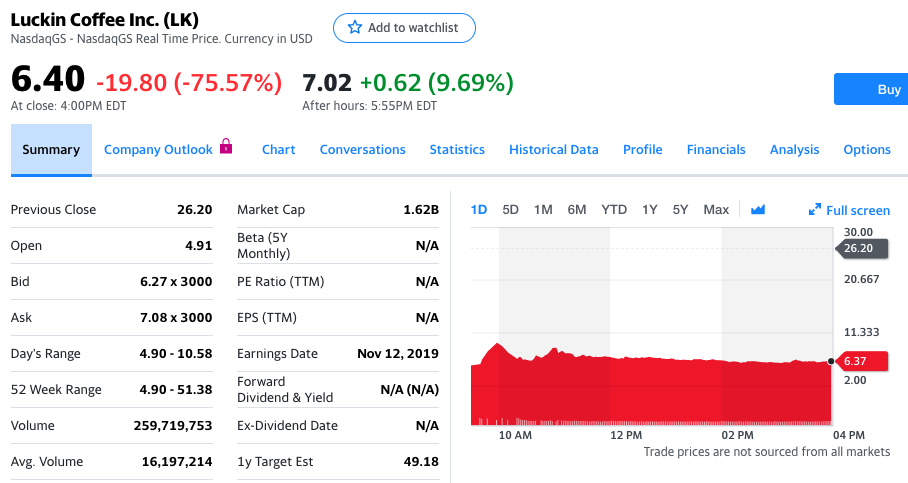
Task: Click the Market Cap value 1.62B
Action: pyautogui.click(x=421, y=210)
